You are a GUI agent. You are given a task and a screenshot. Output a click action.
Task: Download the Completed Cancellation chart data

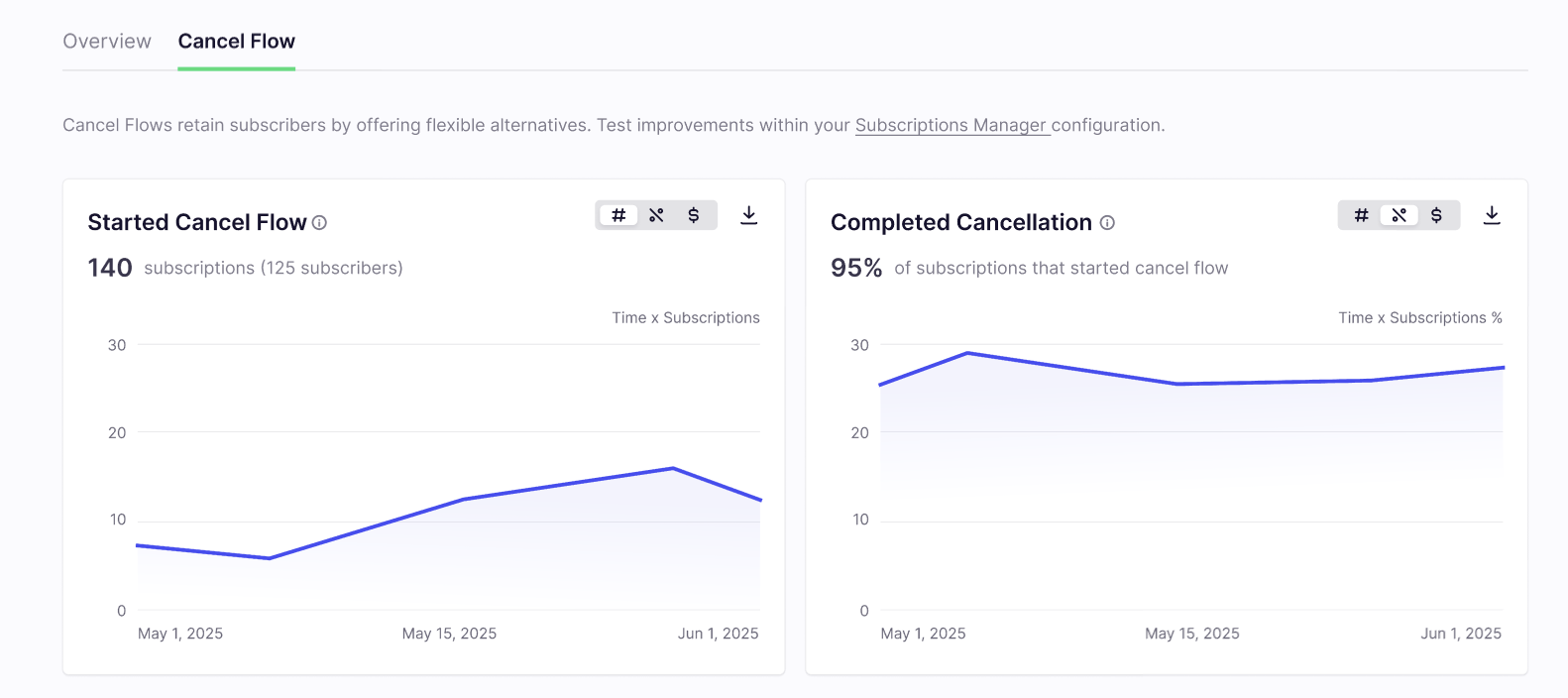coord(1492,215)
